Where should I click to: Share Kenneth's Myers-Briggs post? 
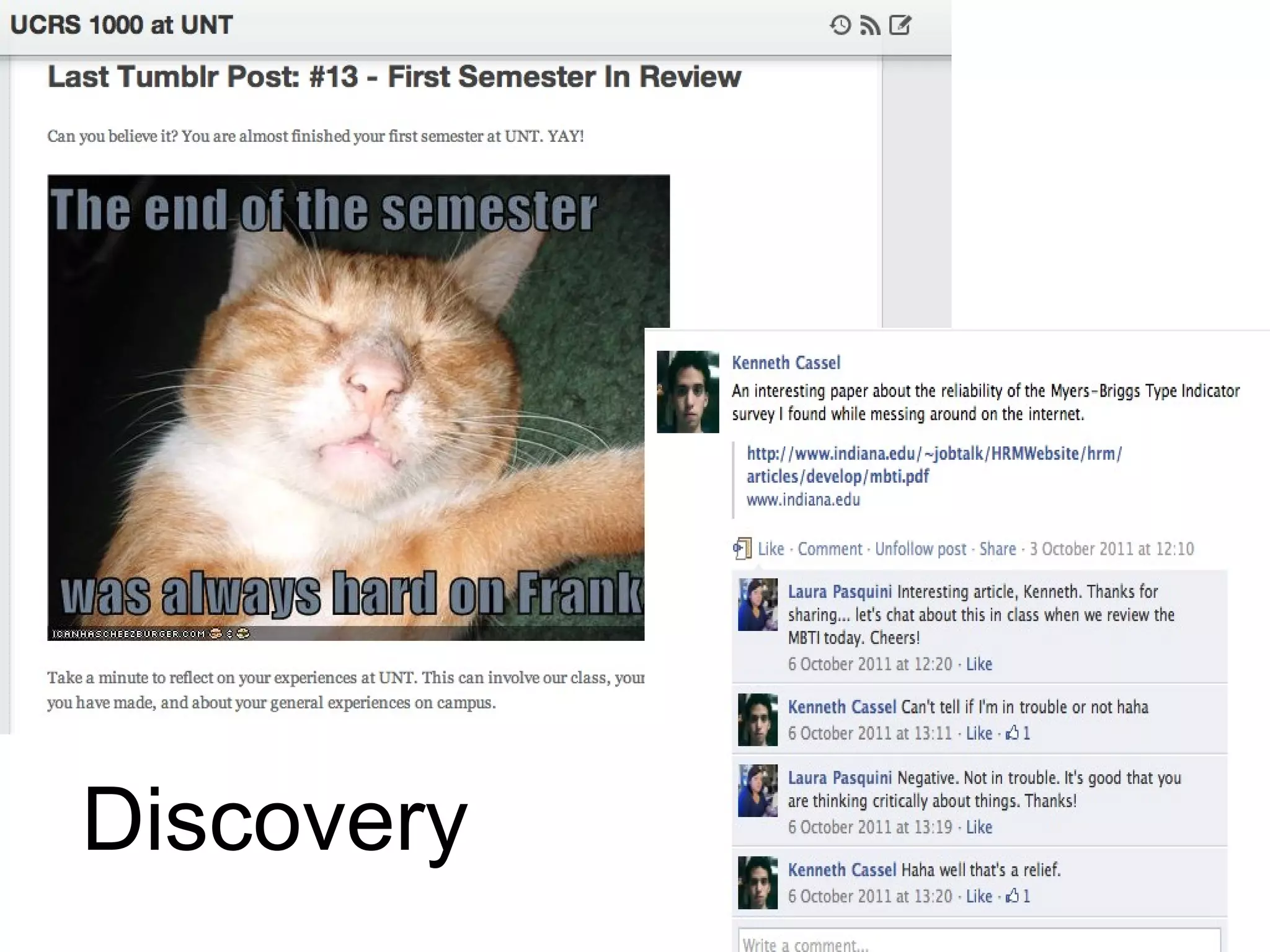[x=998, y=549]
